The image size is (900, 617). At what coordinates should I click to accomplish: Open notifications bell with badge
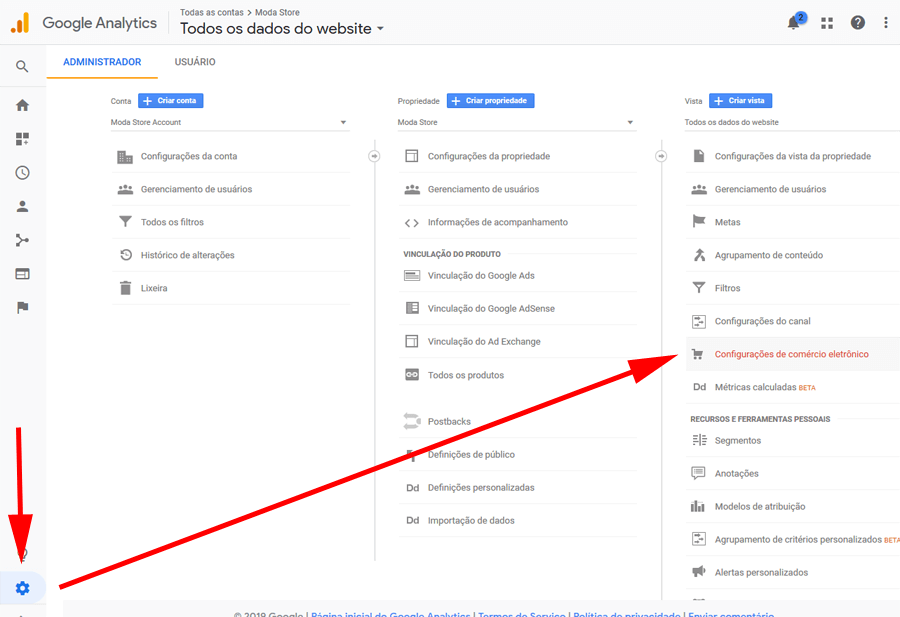coord(794,23)
